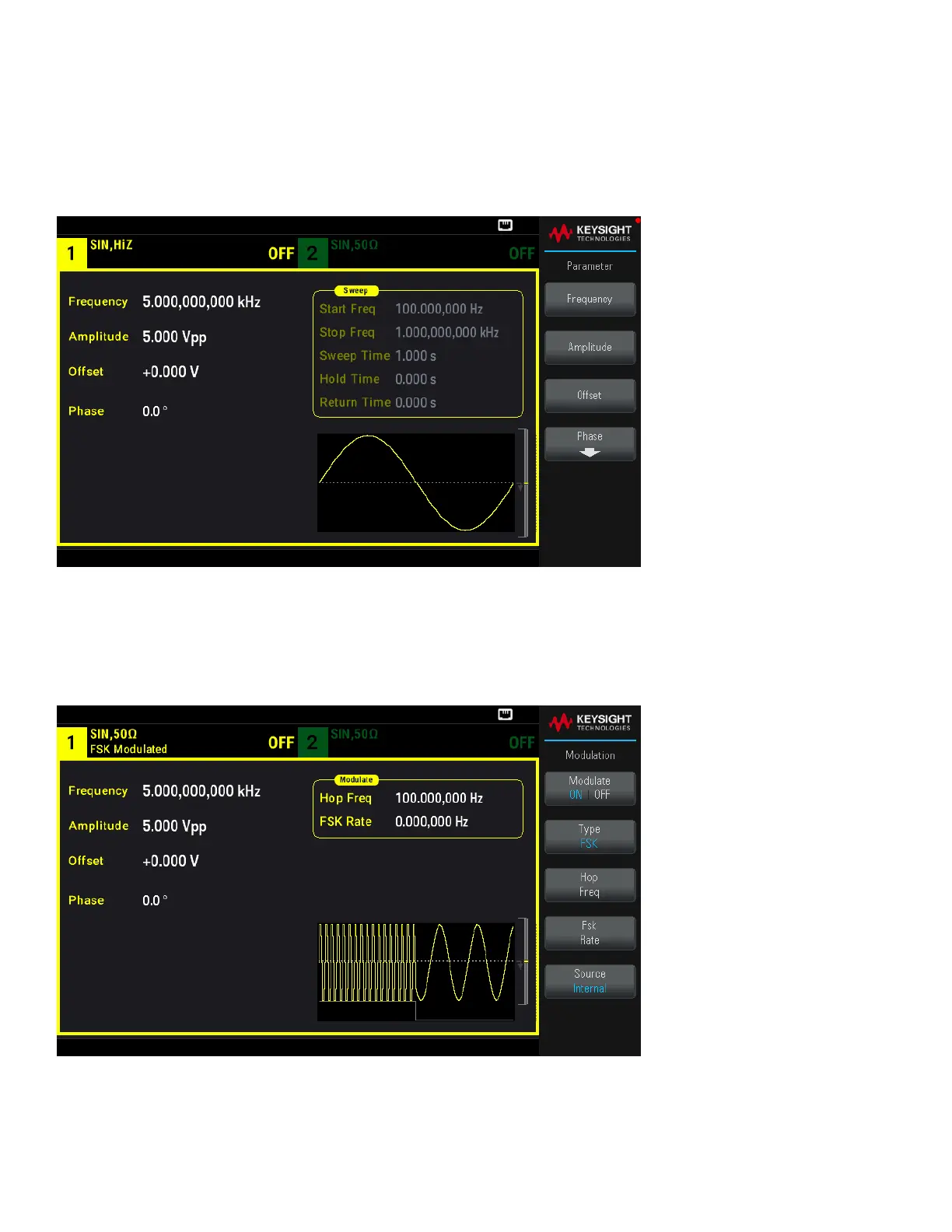Select the Frequency softkey in the Parameter menu
The image size is (952, 1232).
(590, 299)
